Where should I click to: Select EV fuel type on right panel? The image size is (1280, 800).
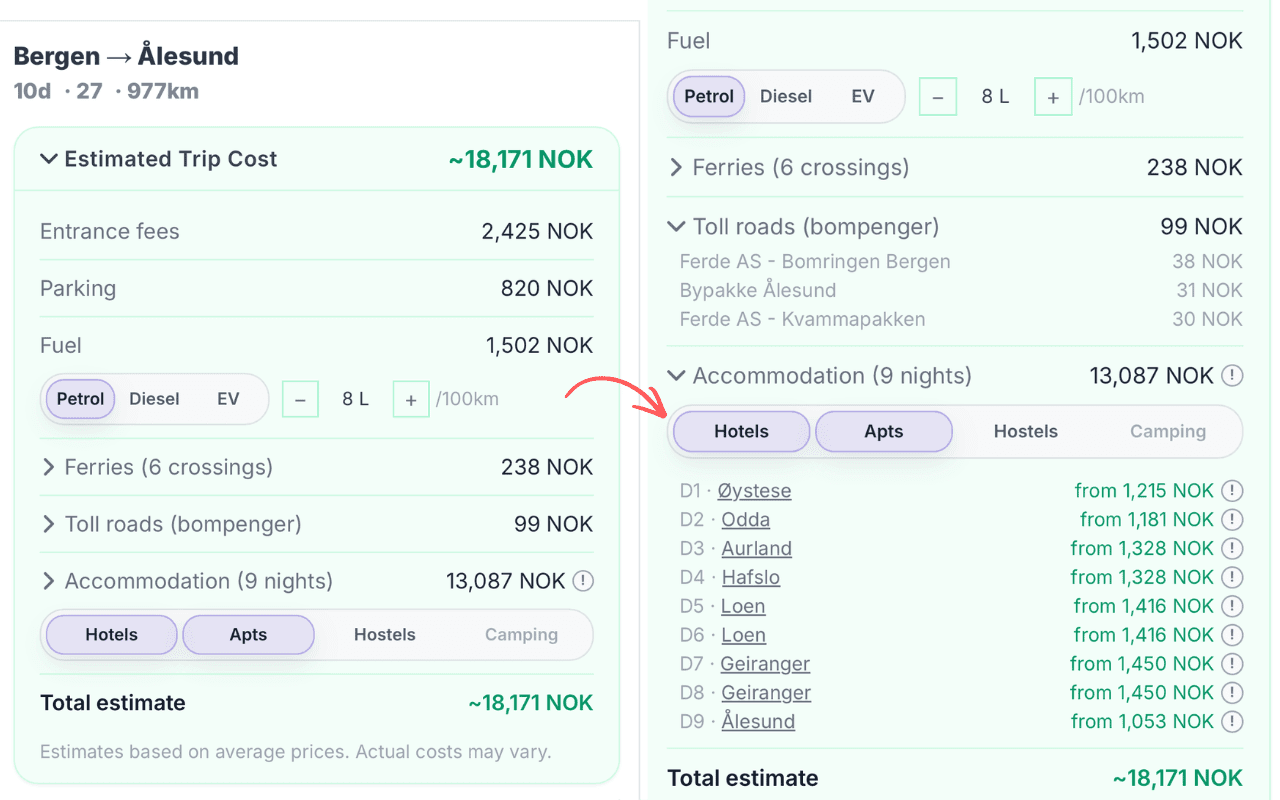point(862,96)
